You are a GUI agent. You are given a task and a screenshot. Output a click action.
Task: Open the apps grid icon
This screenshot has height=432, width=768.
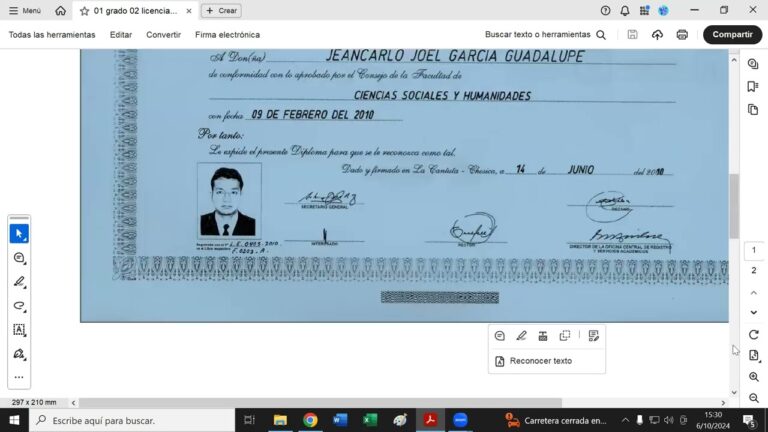644,10
